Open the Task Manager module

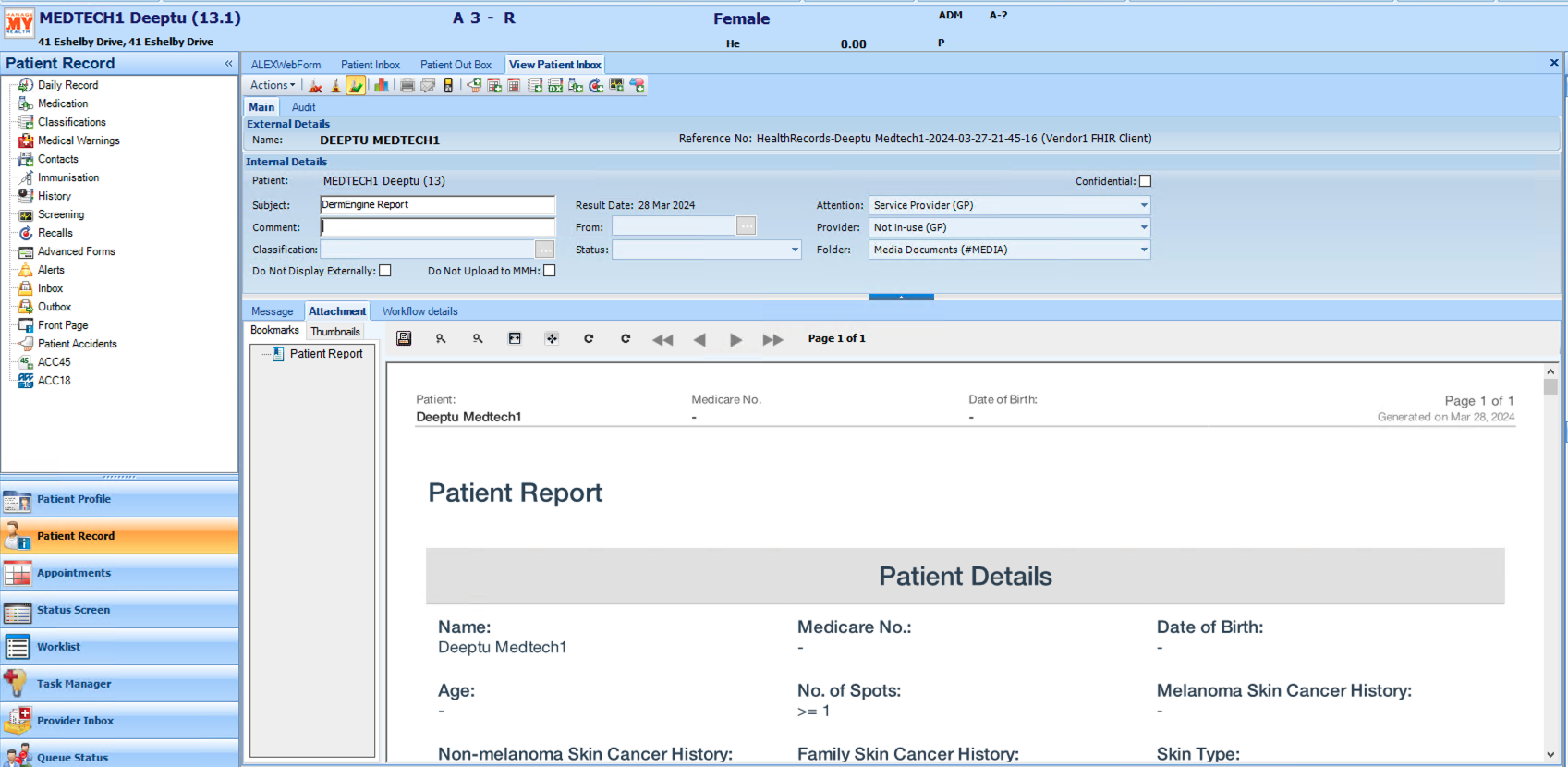coord(74,684)
